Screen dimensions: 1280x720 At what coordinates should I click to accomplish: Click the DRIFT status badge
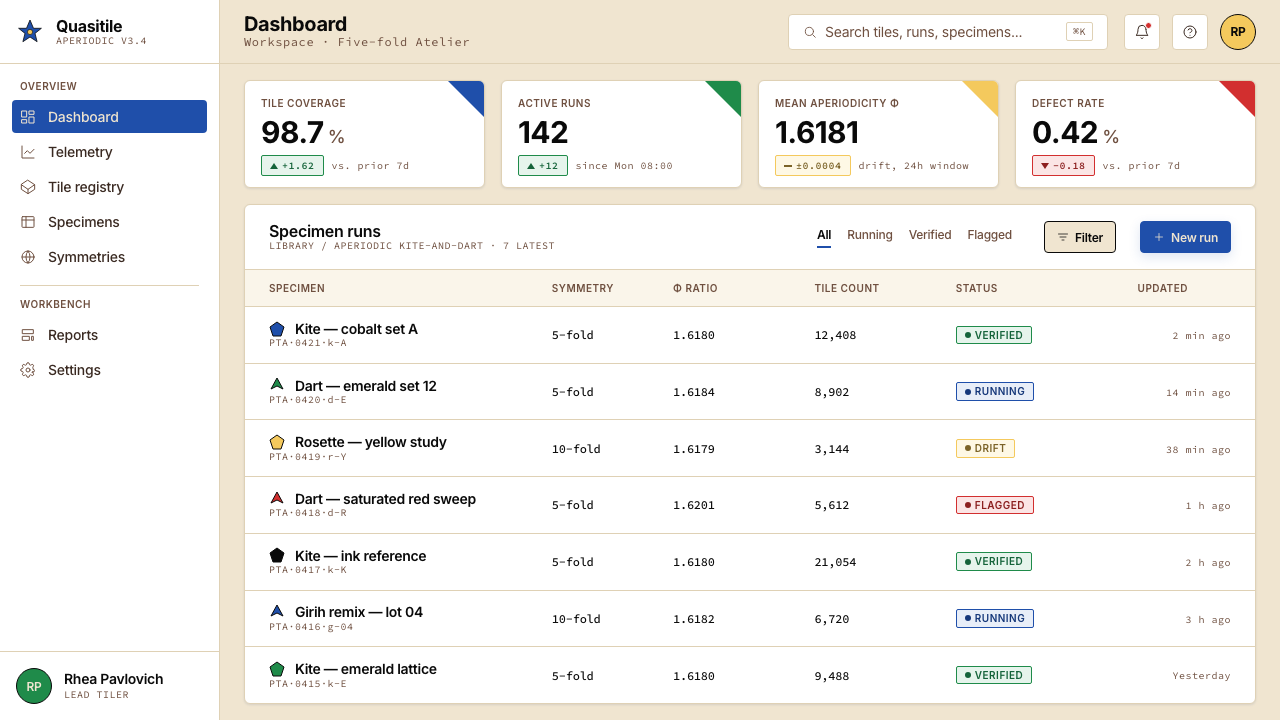[985, 448]
